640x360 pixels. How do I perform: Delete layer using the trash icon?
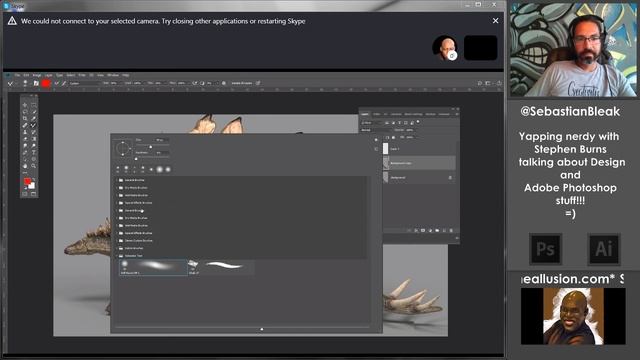point(451,231)
